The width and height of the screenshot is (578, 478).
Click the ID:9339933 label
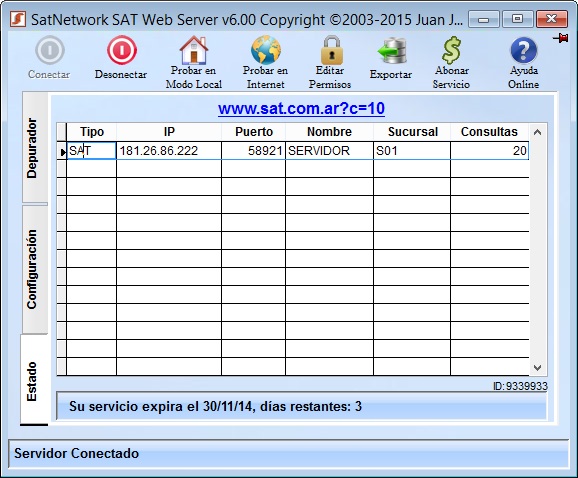(x=520, y=386)
